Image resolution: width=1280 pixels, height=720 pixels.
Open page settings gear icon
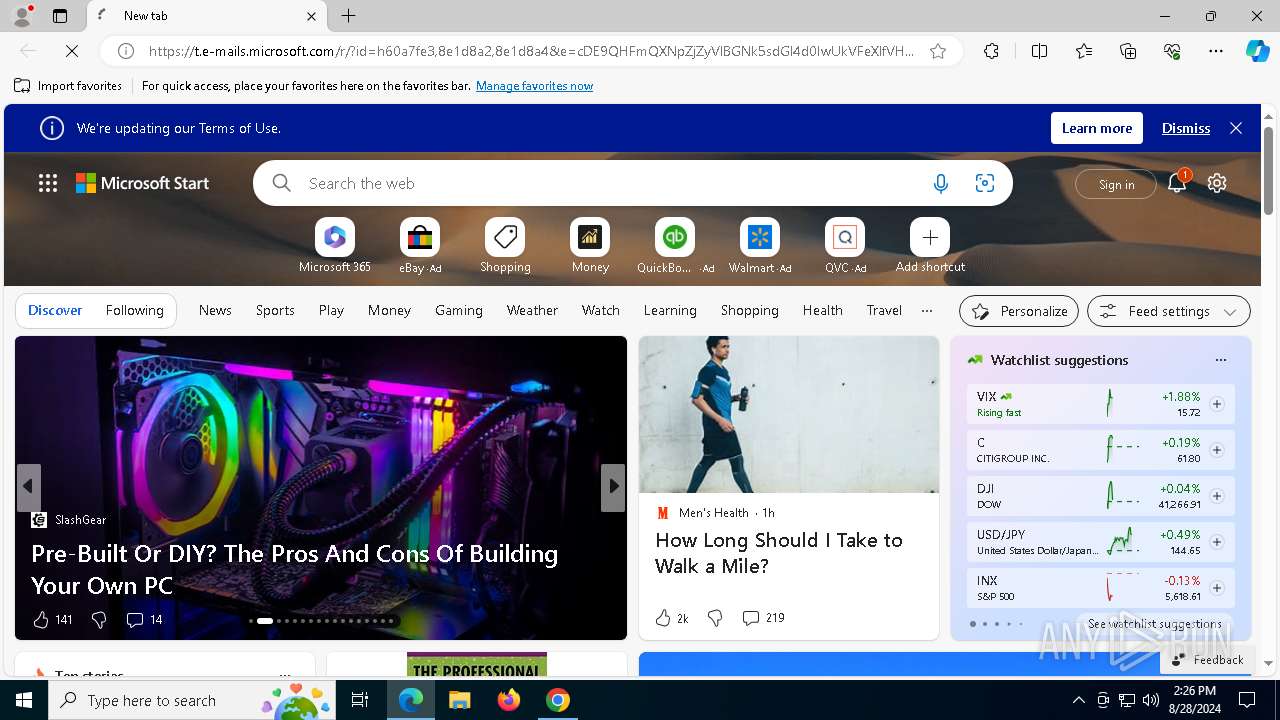tap(1217, 183)
